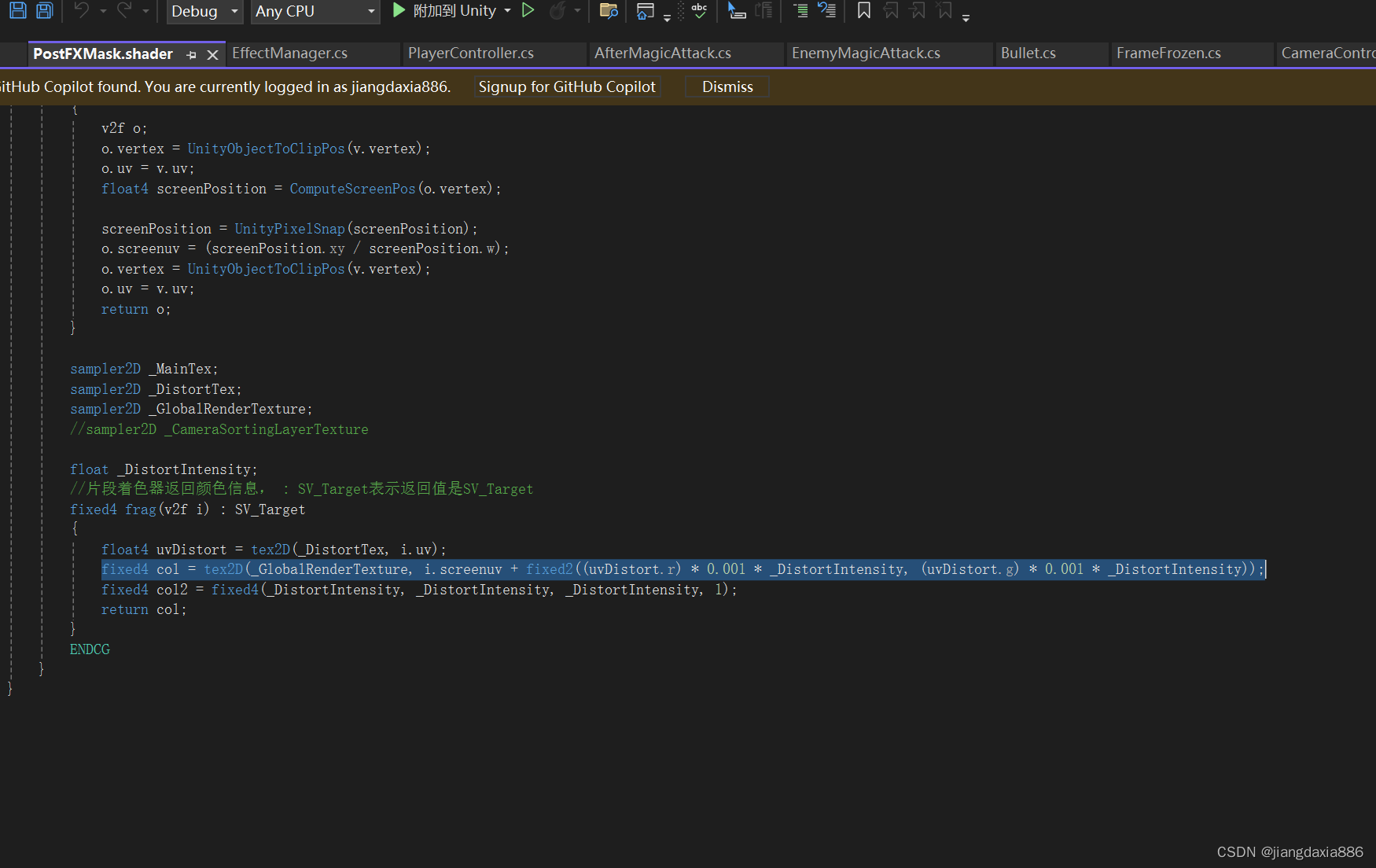Click the UnityPixelSnap function call
This screenshot has height=868, width=1376.
tap(289, 229)
